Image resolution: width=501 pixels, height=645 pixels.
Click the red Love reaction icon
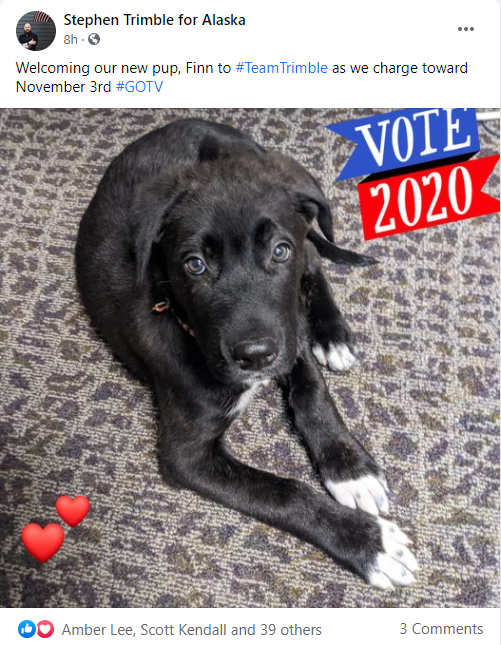45,629
